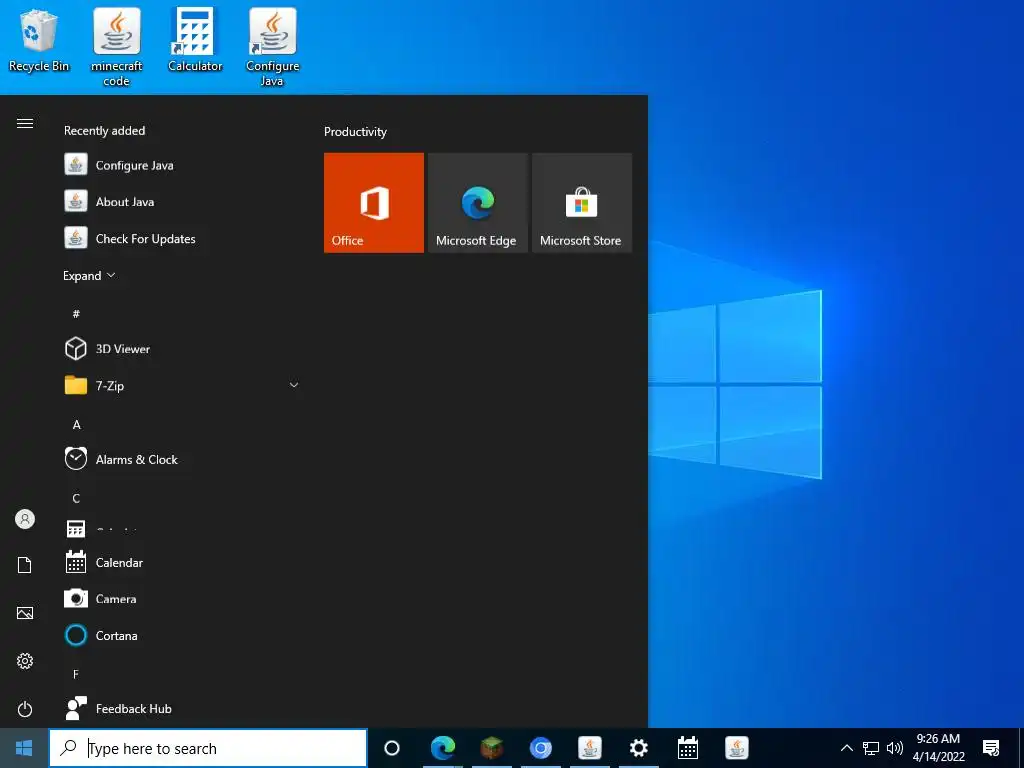This screenshot has height=768, width=1024.
Task: Click the Recently added heading
Action: (x=104, y=131)
